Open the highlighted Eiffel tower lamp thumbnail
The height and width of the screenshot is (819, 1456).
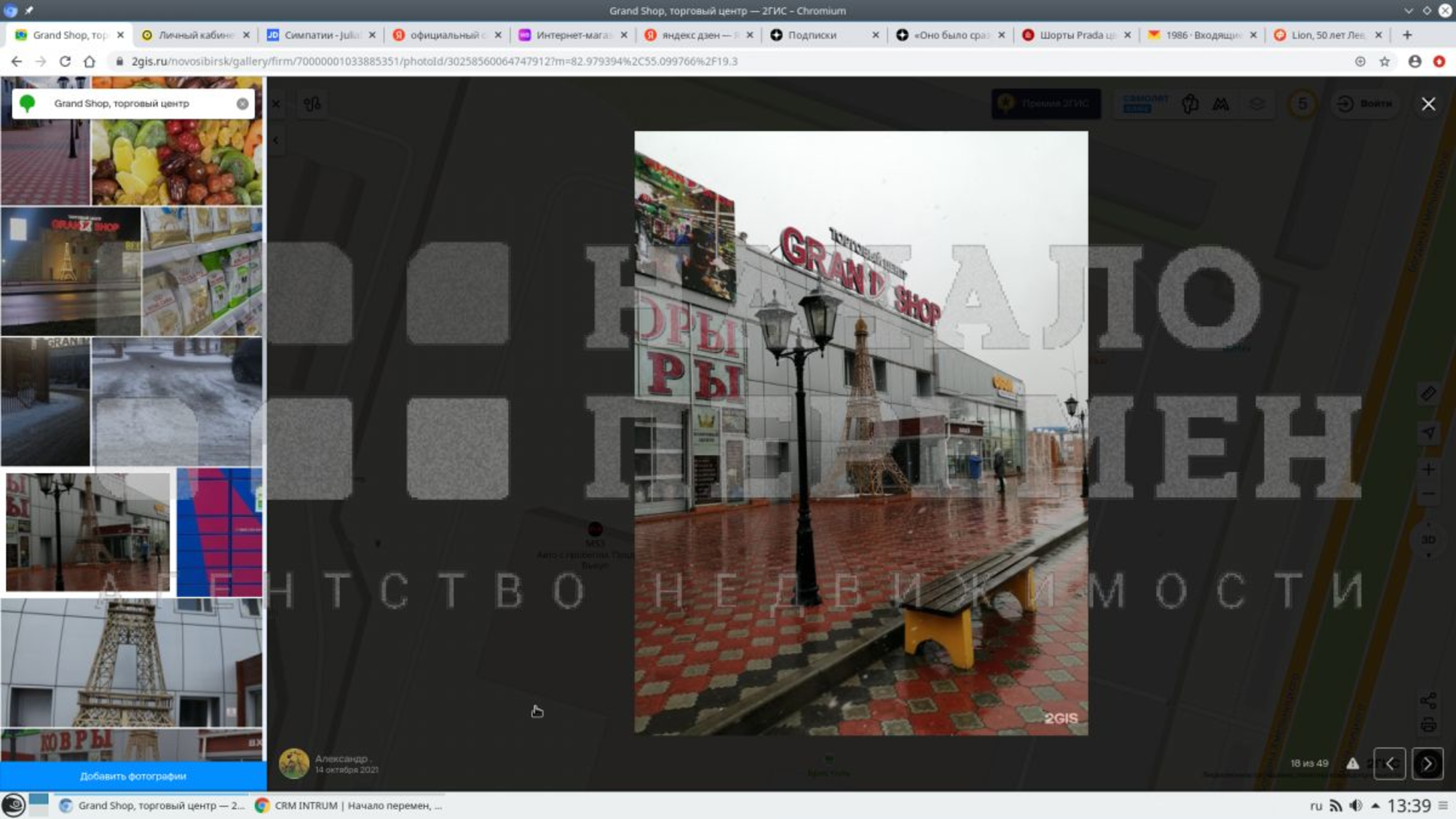click(88, 532)
